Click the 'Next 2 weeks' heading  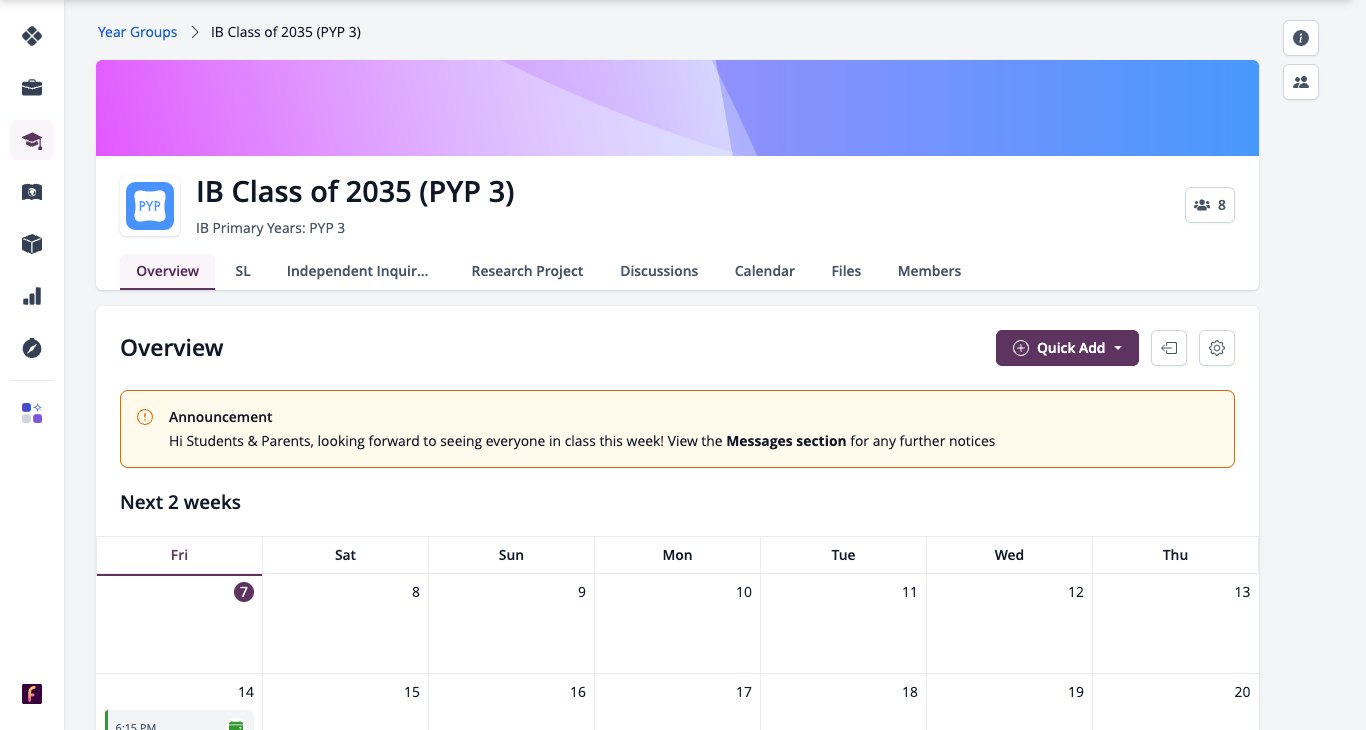(x=180, y=502)
